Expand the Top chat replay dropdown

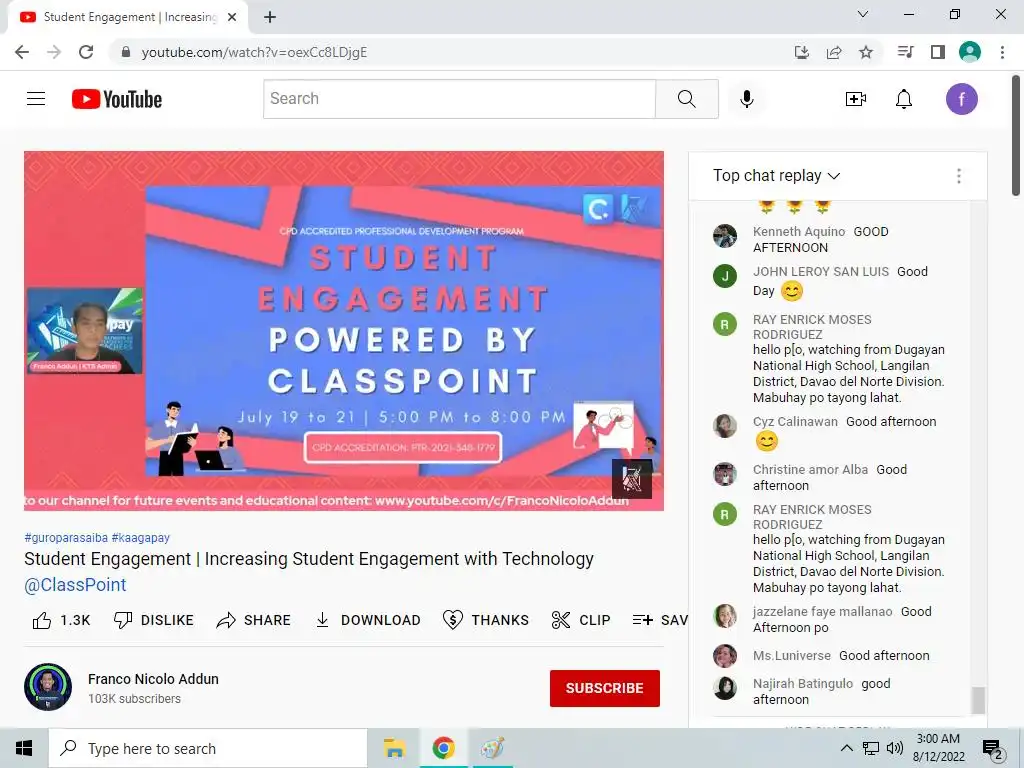point(776,176)
